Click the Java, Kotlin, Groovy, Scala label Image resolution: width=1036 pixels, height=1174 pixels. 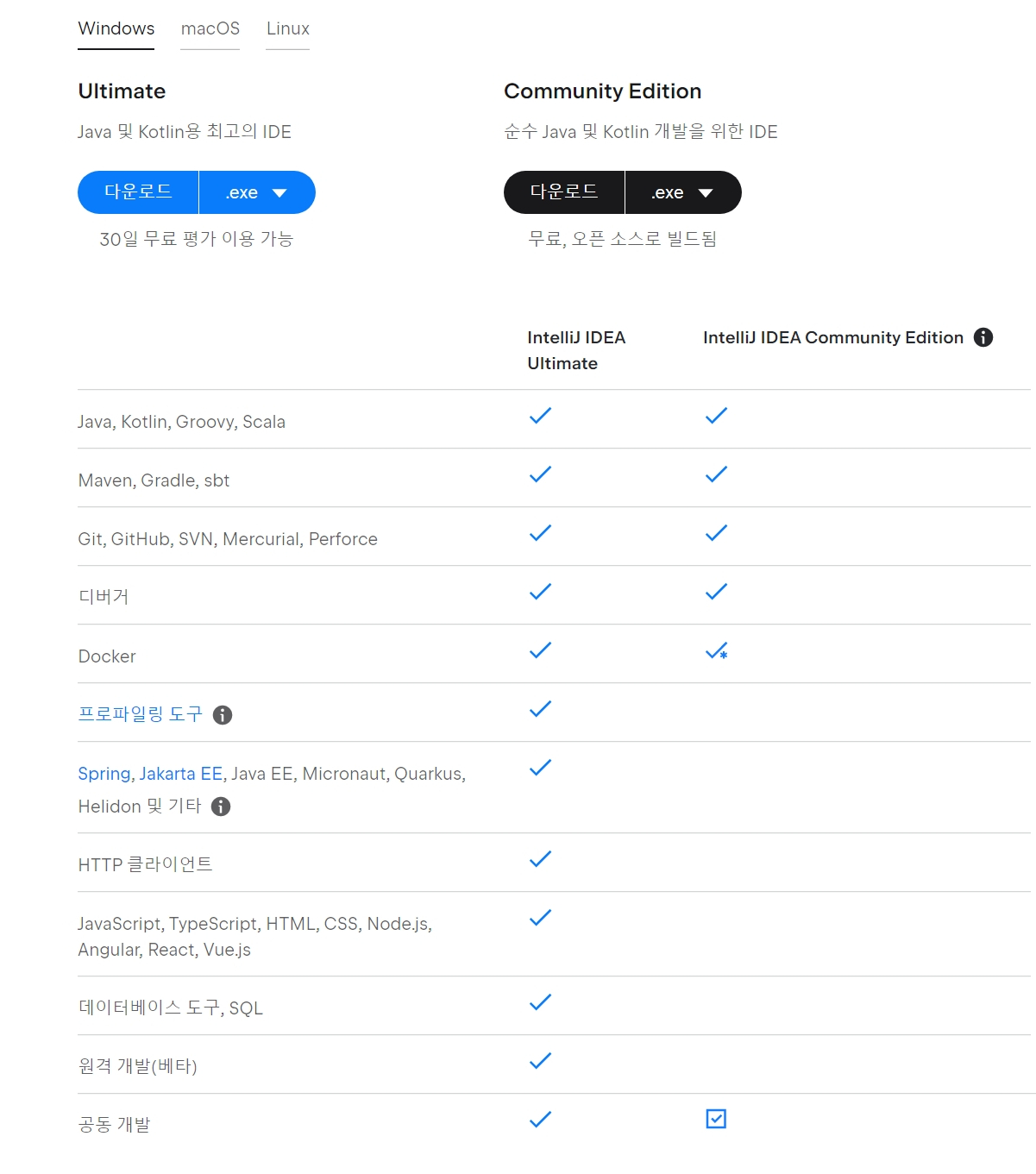coord(181,422)
